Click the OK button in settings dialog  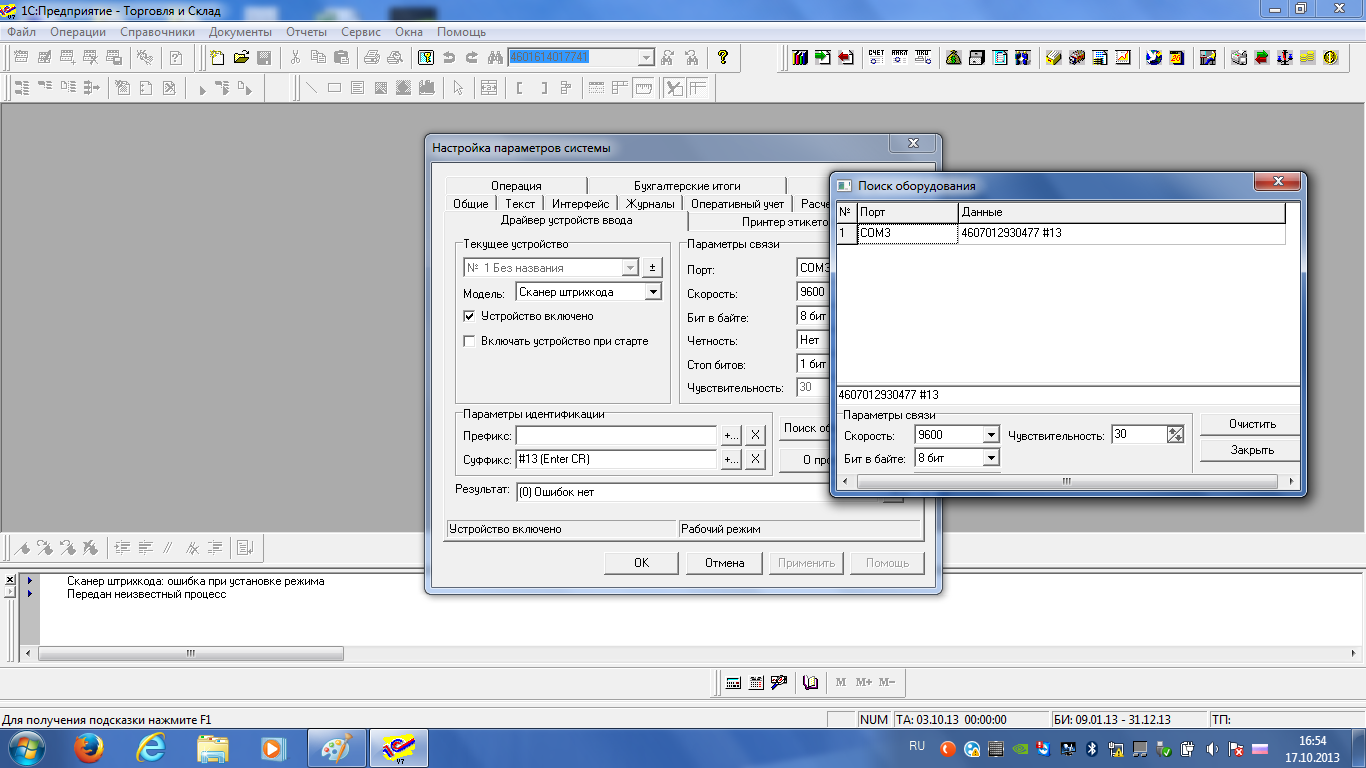click(x=641, y=563)
